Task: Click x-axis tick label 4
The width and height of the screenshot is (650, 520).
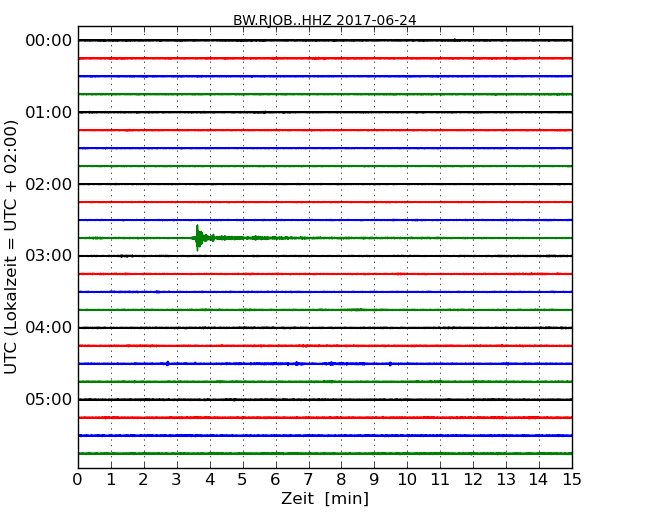Action: tap(210, 480)
